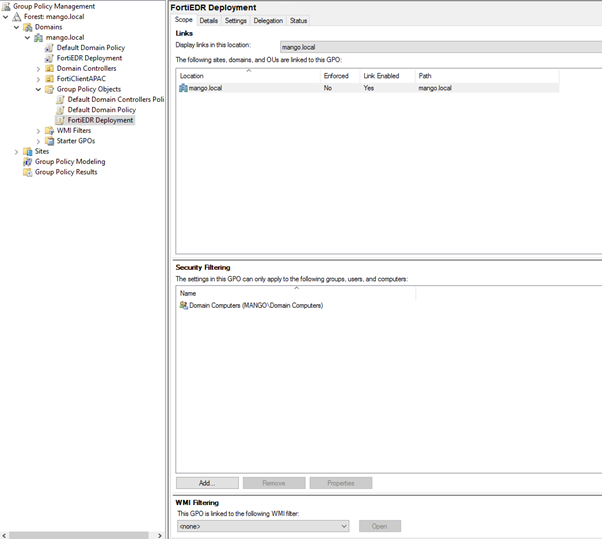Sort links by the Enforced column header
Image resolution: width=602 pixels, height=539 pixels.
pyautogui.click(x=340, y=76)
